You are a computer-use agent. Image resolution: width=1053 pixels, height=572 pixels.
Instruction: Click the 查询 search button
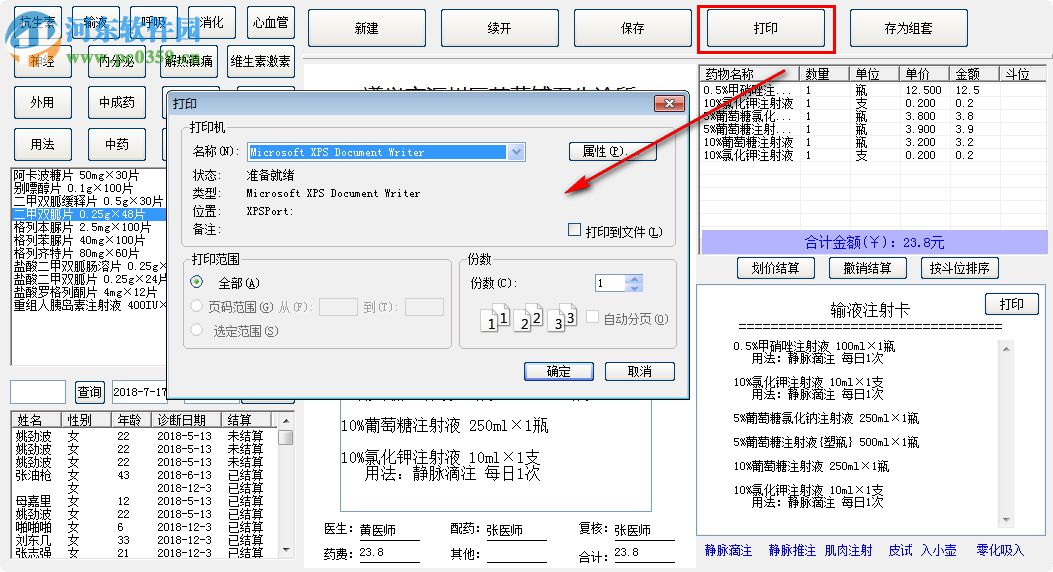tap(89, 391)
